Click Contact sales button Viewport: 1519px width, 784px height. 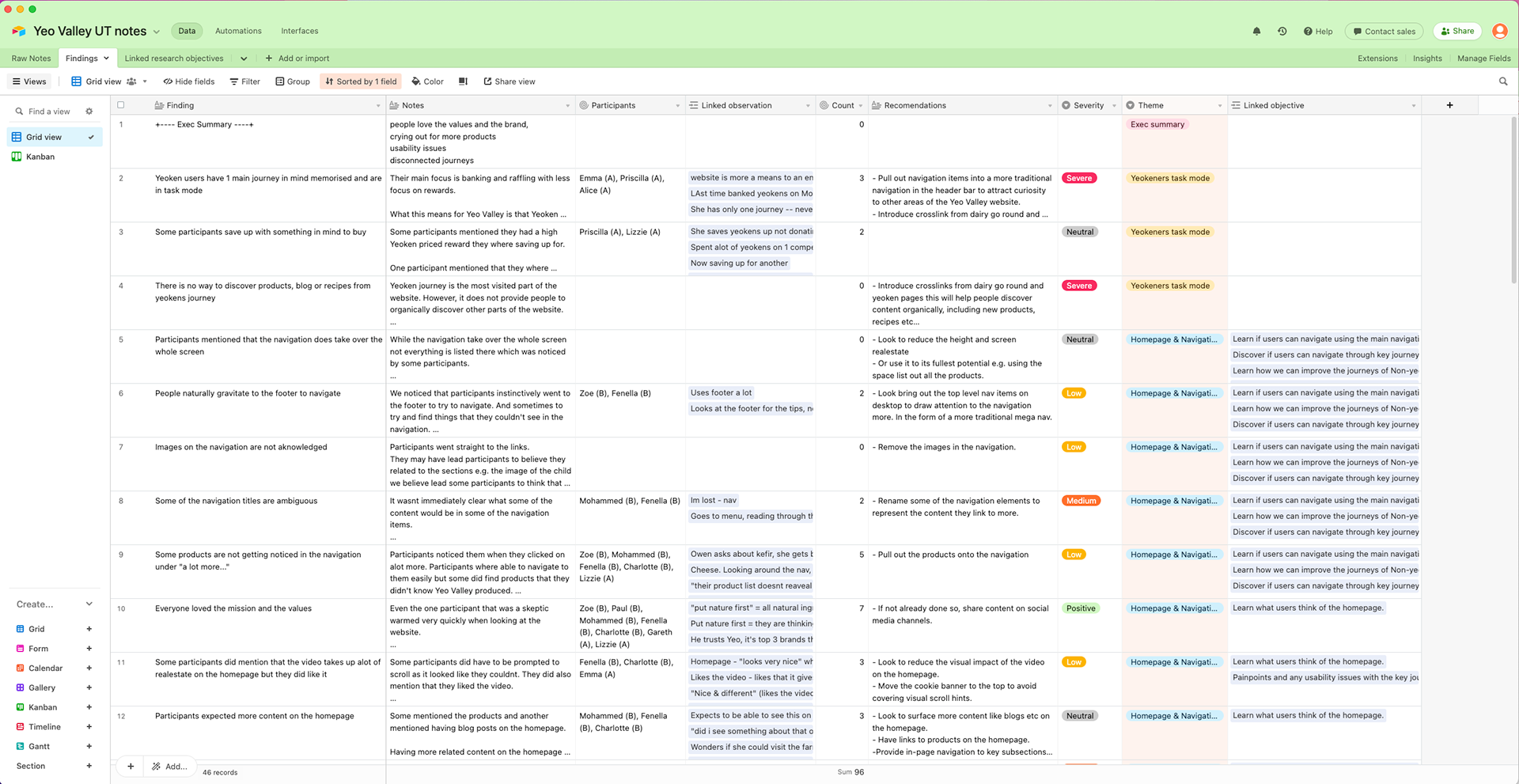coord(1384,32)
